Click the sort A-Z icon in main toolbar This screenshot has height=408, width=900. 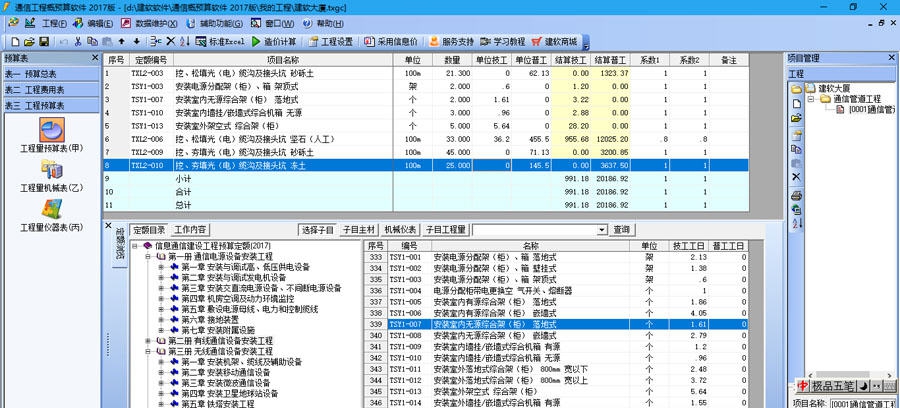pyautogui.click(x=185, y=41)
